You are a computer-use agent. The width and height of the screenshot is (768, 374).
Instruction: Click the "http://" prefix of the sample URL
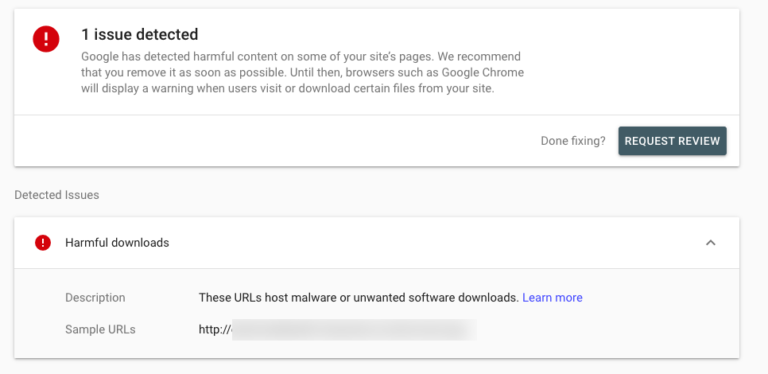coord(215,329)
